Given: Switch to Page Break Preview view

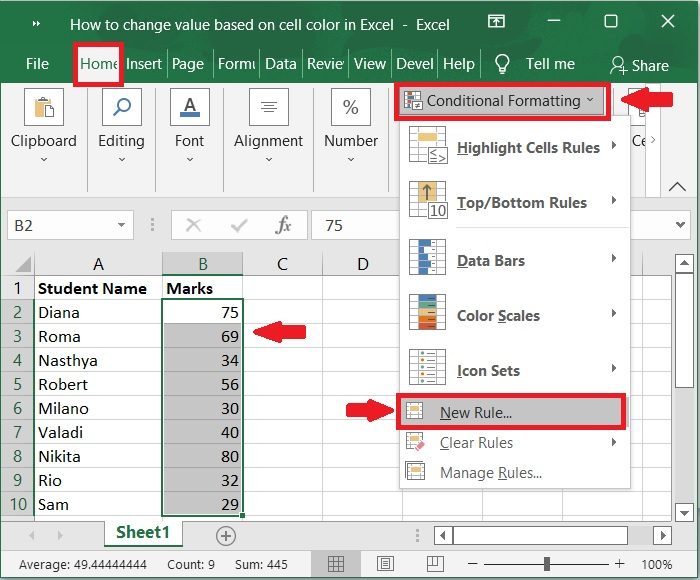Looking at the screenshot, I should point(435,564).
